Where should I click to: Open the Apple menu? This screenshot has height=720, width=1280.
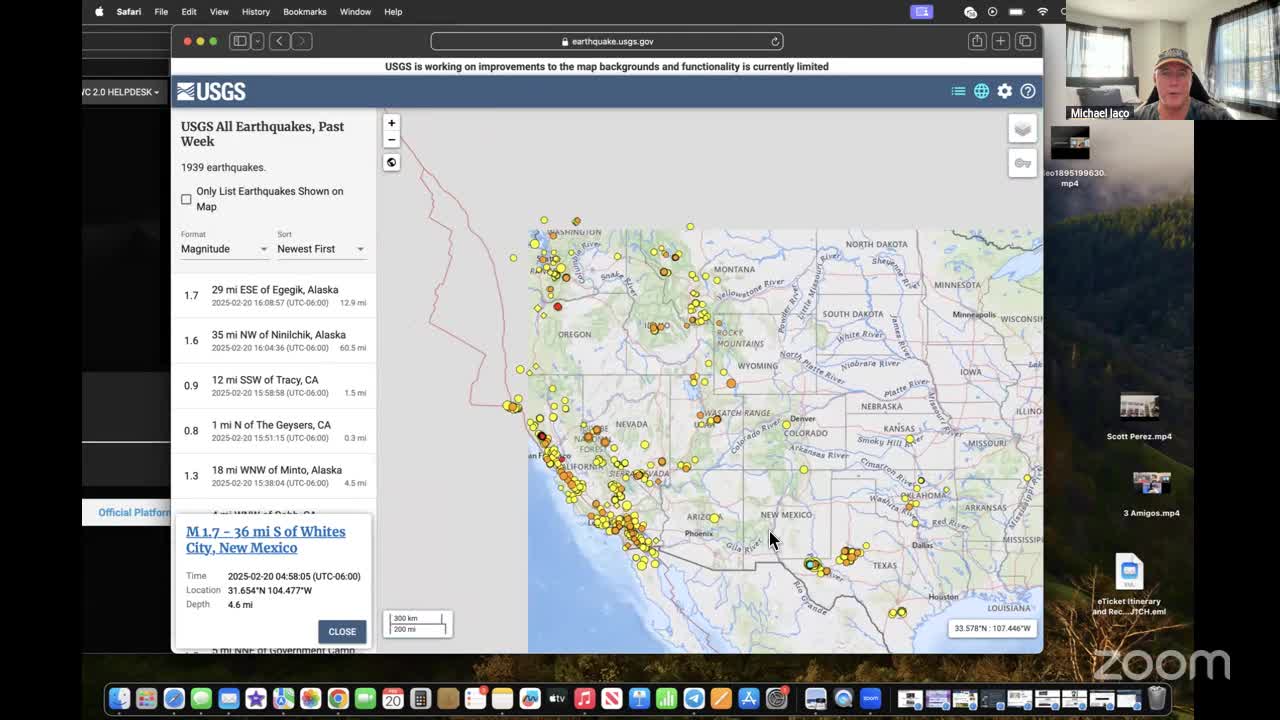coord(99,12)
